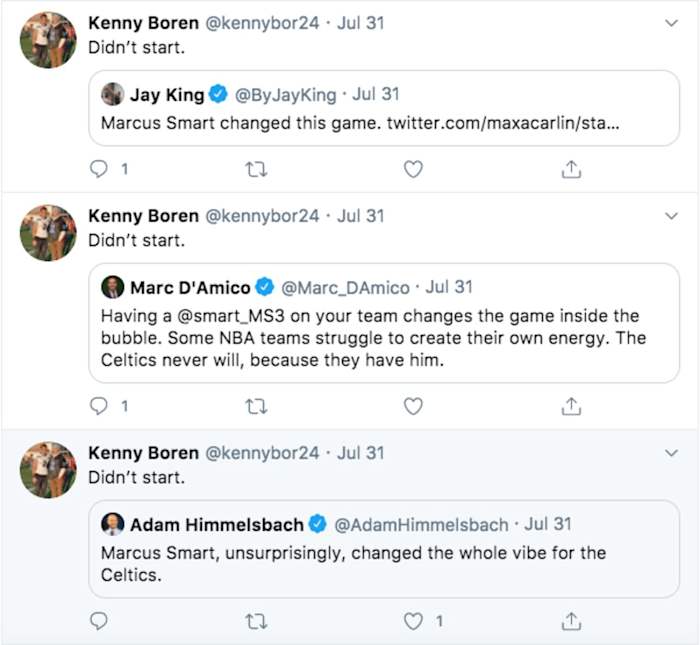This screenshot has width=700, height=645.
Task: Click Kenny Boren's avatar on the first tweet
Action: (x=48, y=40)
